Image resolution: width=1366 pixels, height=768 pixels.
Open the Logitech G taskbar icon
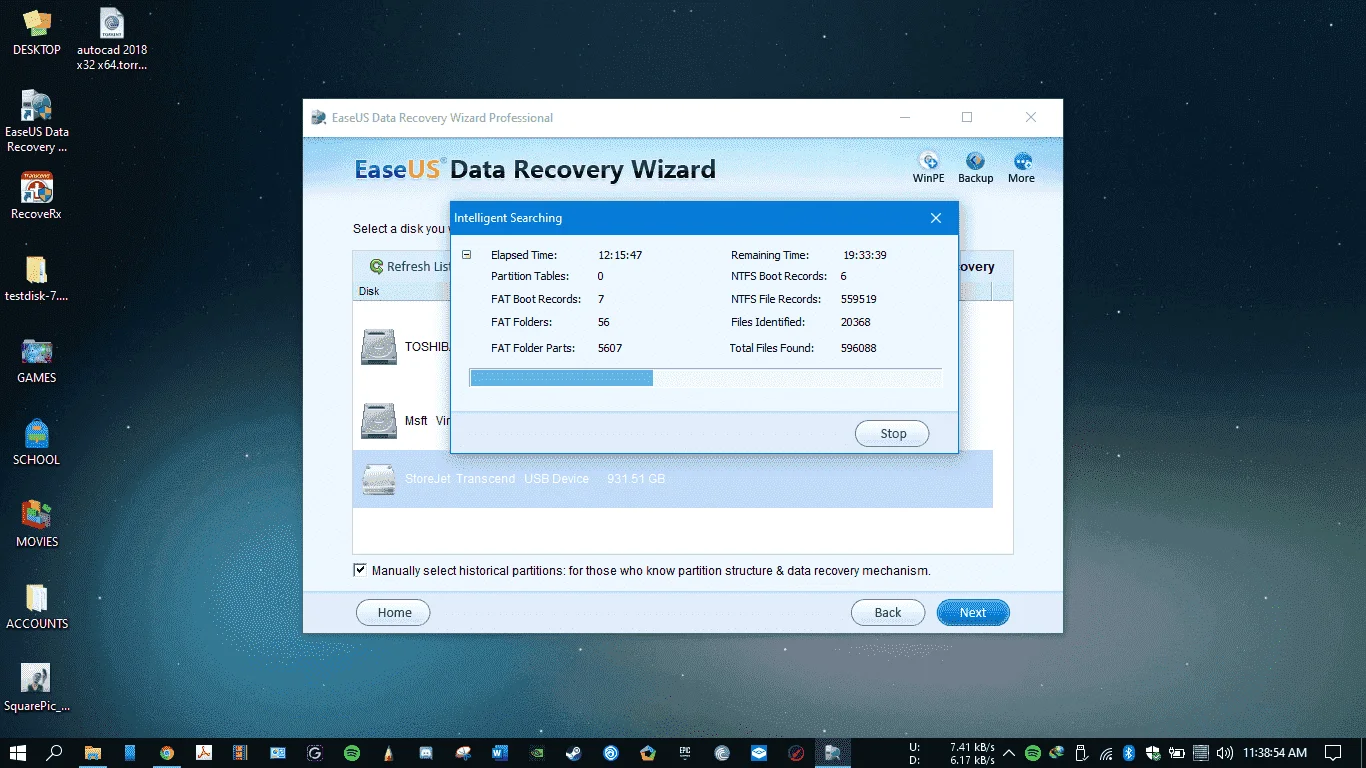(315, 753)
